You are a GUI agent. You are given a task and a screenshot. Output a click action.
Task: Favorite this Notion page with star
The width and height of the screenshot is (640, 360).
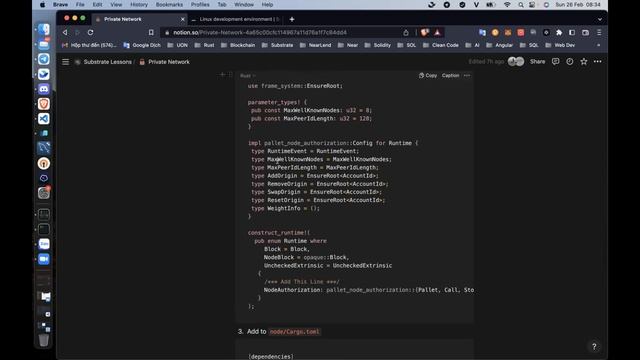pos(584,62)
